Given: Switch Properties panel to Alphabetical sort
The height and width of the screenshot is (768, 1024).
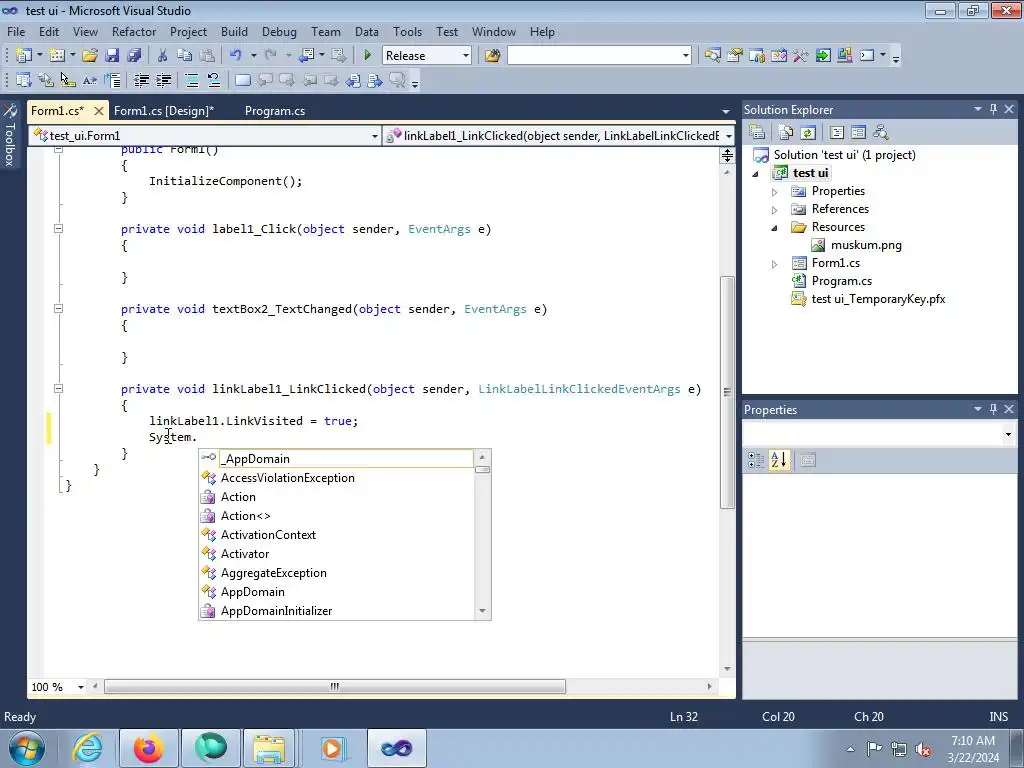Looking at the screenshot, I should tap(779, 460).
